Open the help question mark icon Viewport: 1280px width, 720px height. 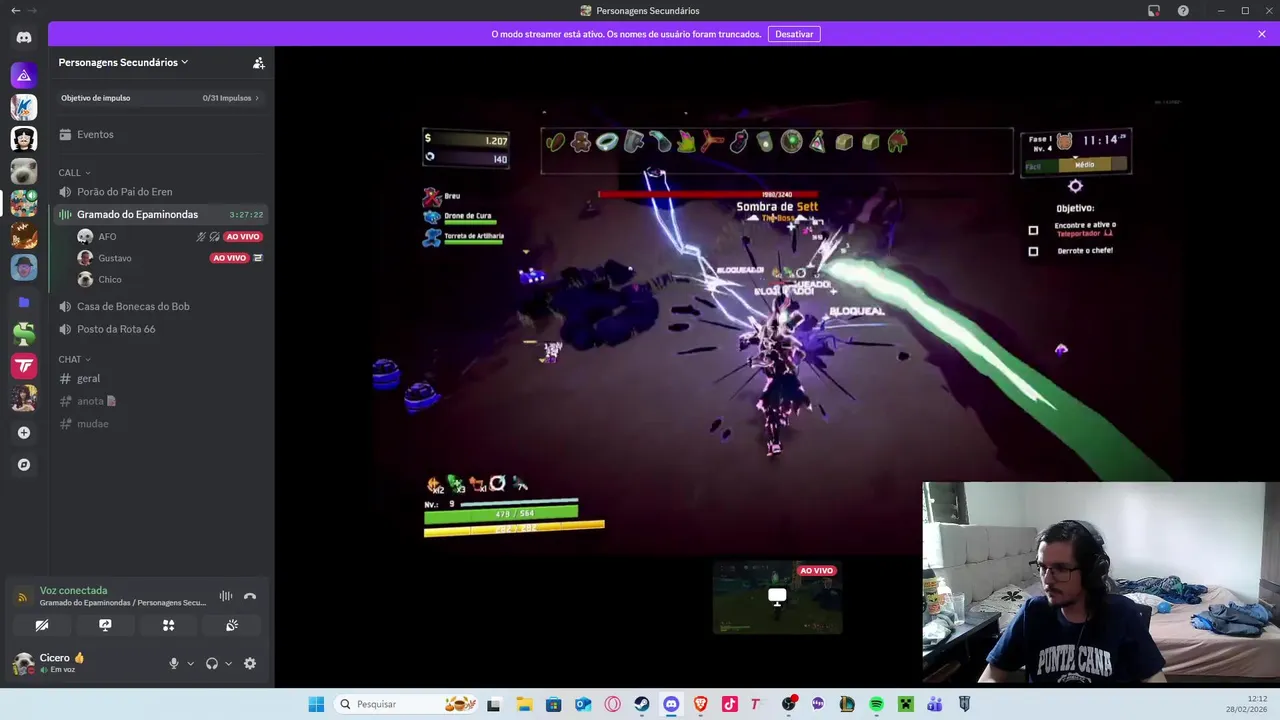point(1184,11)
